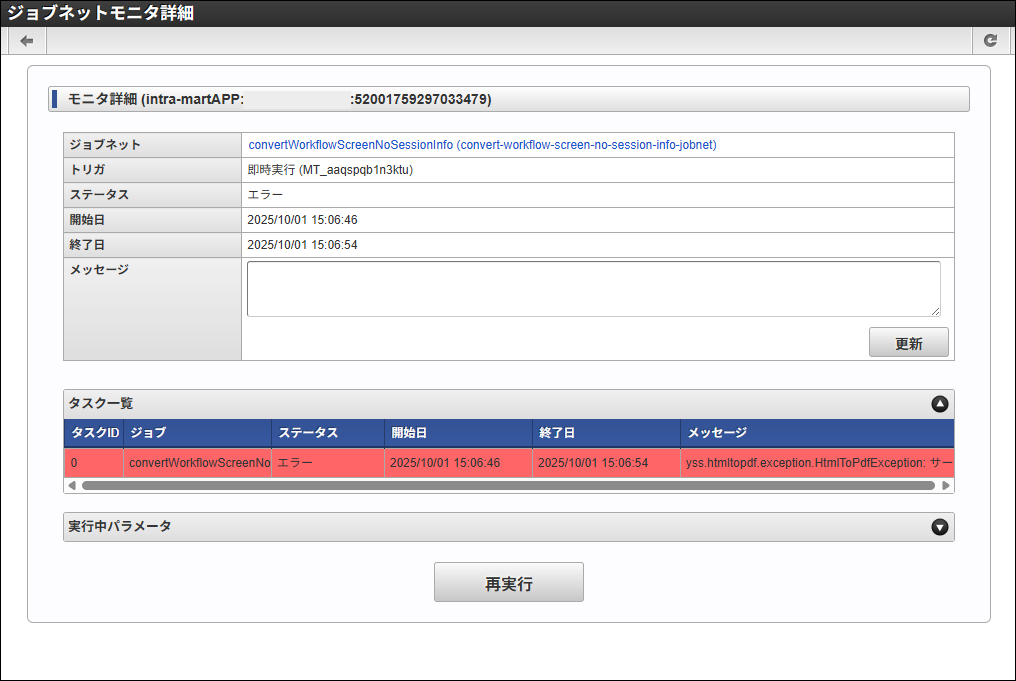Click the タスク一覧 panel title
1016x681 pixels.
pyautogui.click(x=101, y=403)
